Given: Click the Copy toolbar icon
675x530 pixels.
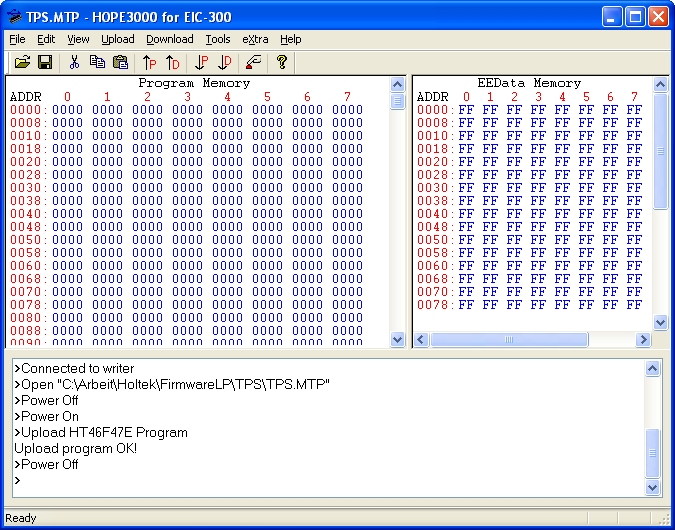Looking at the screenshot, I should (97, 62).
